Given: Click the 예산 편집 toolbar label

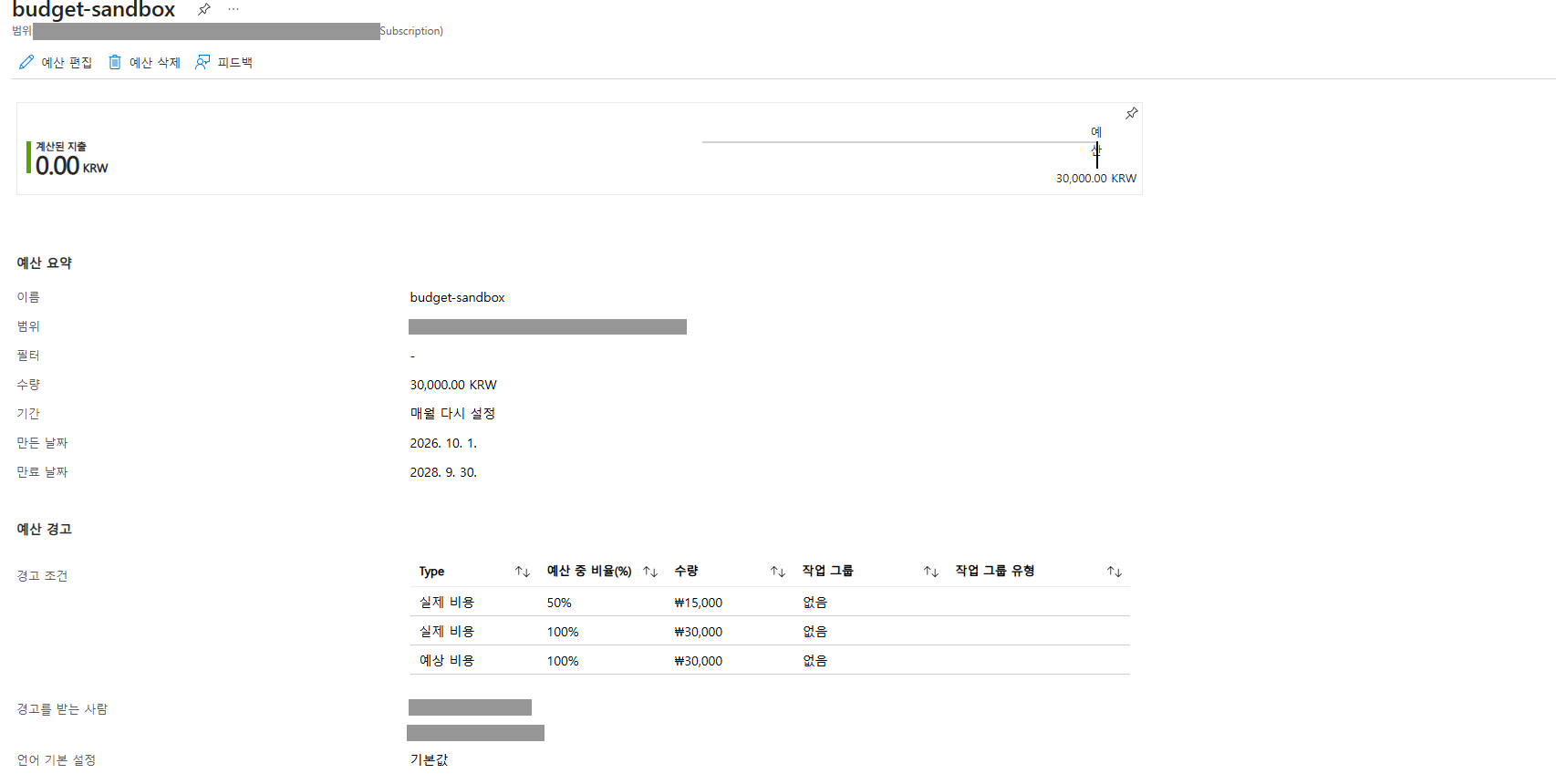Looking at the screenshot, I should tap(67, 63).
